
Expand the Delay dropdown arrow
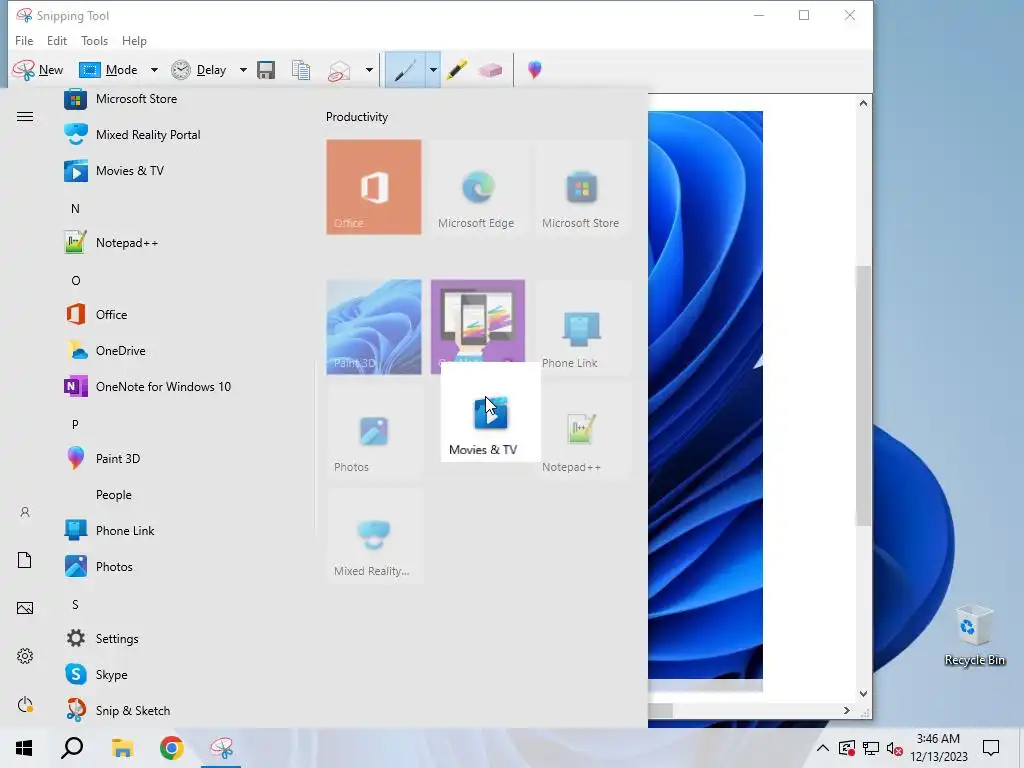tap(243, 70)
